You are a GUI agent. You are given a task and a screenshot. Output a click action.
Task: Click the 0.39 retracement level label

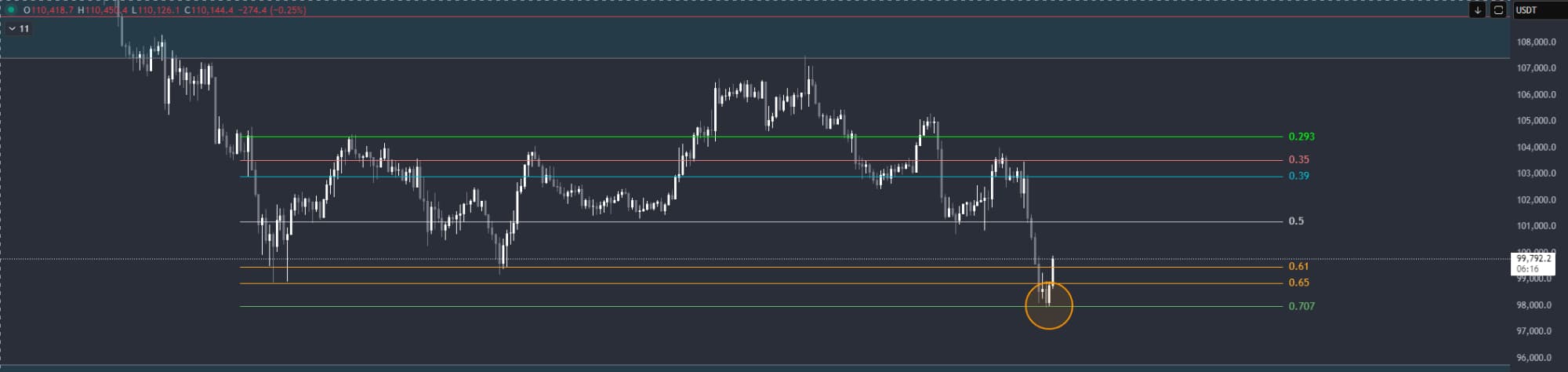(x=1298, y=176)
